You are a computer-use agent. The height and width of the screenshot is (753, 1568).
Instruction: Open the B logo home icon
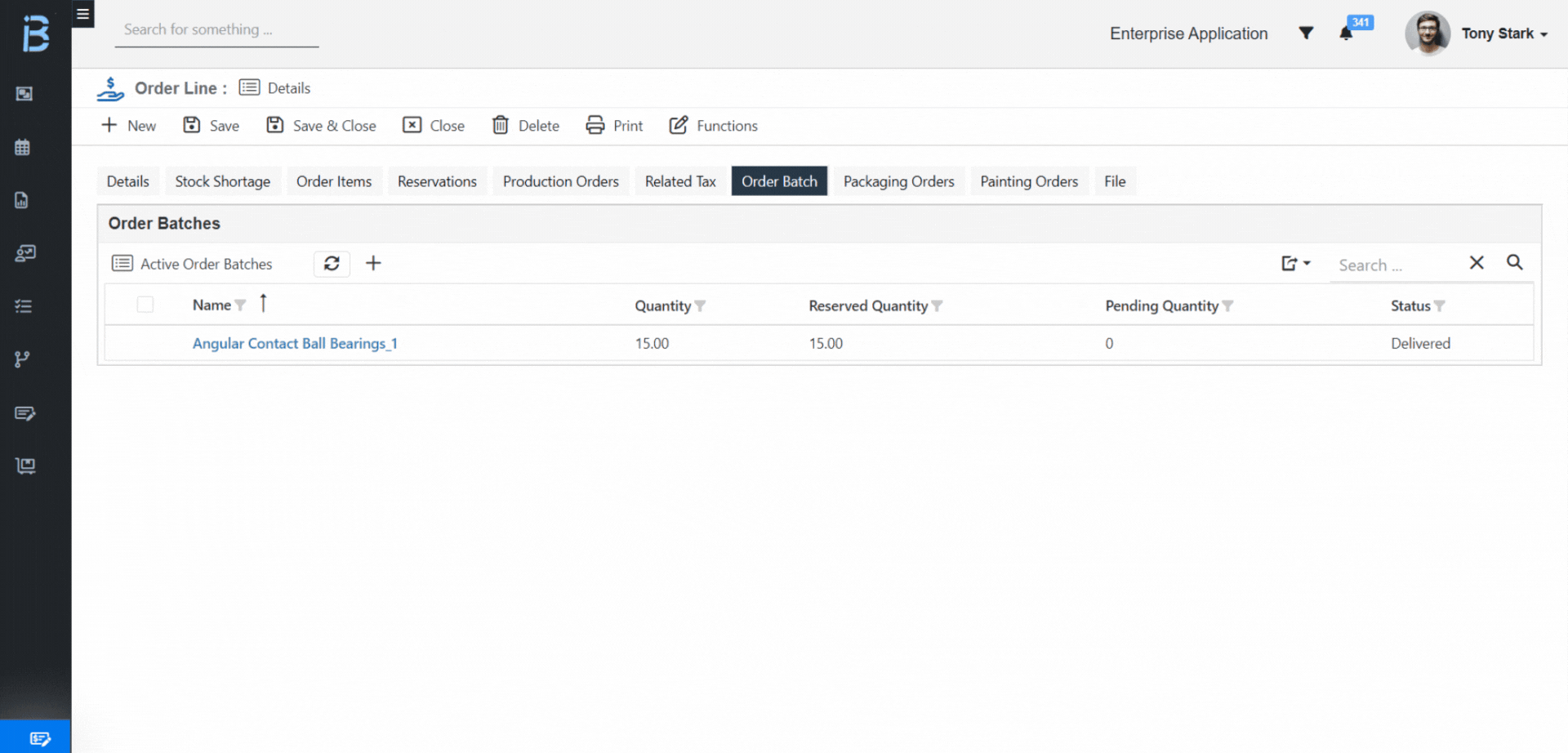[35, 33]
